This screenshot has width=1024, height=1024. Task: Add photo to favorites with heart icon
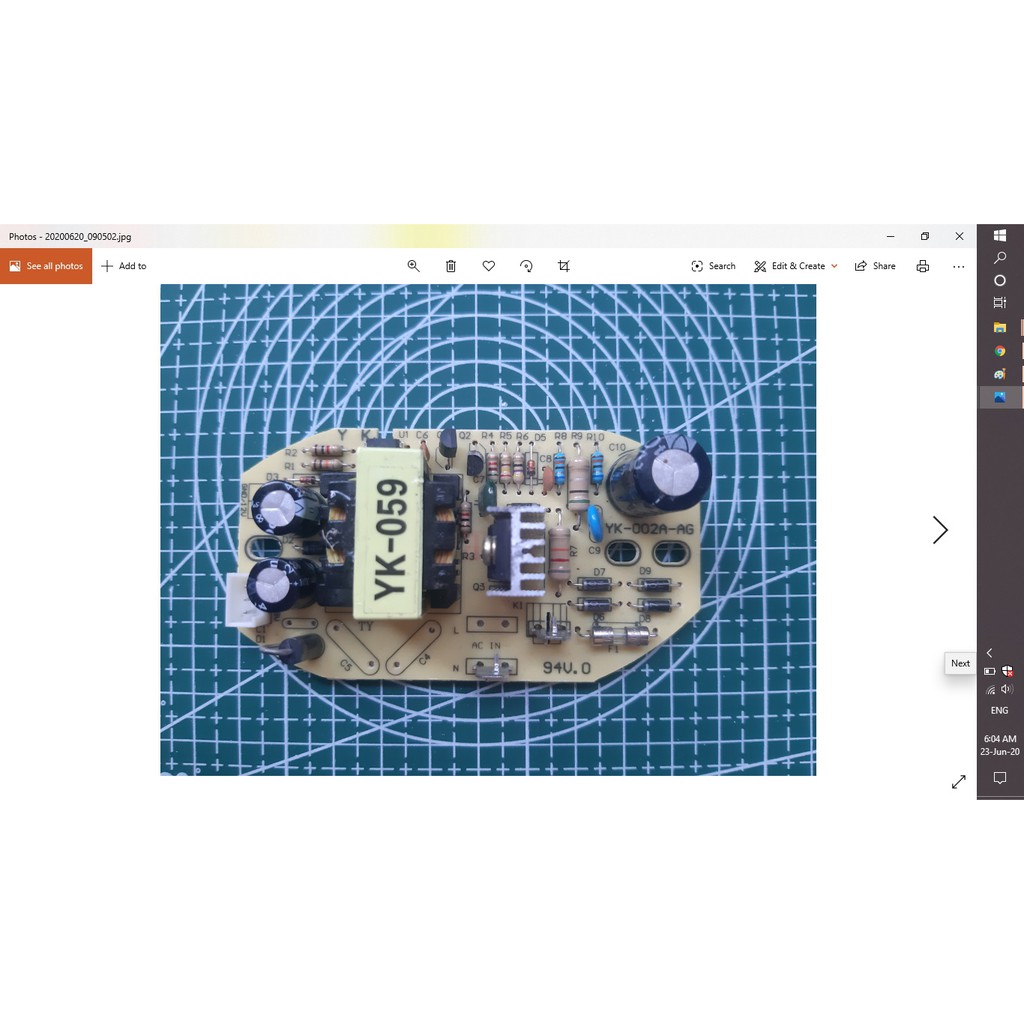point(489,266)
